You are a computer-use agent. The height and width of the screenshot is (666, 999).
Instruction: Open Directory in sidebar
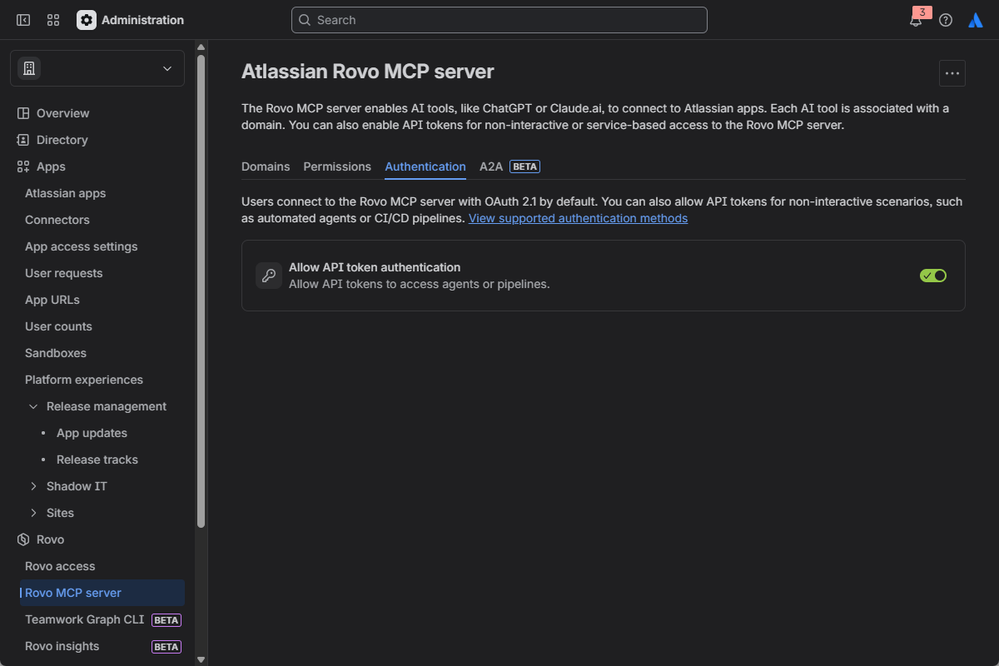coord(62,140)
